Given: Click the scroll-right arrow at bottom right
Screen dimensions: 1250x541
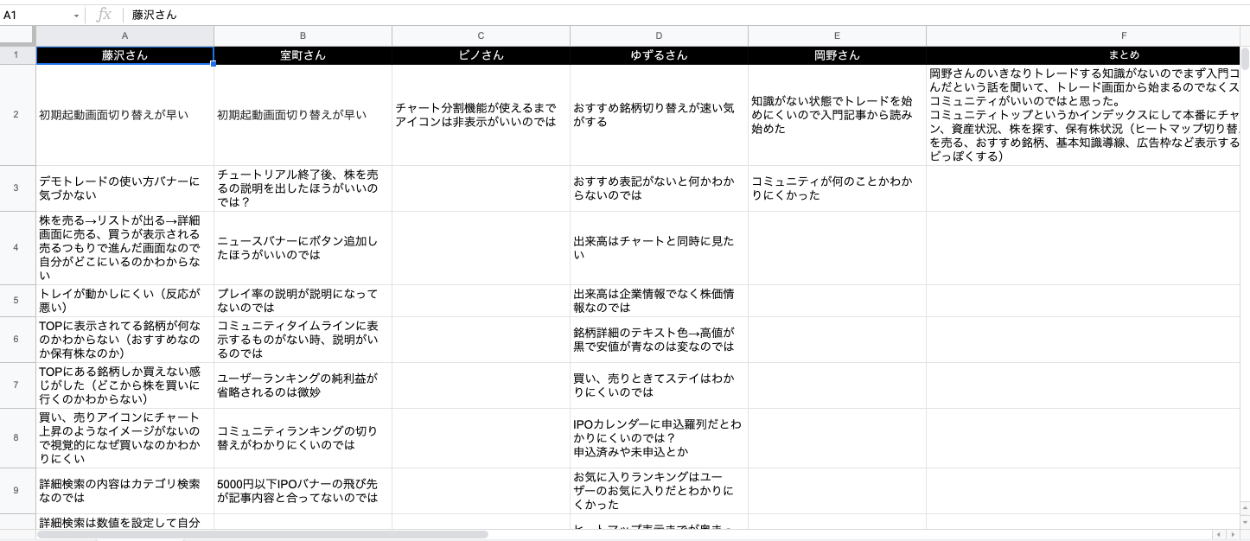Looking at the screenshot, I should 1232,535.
